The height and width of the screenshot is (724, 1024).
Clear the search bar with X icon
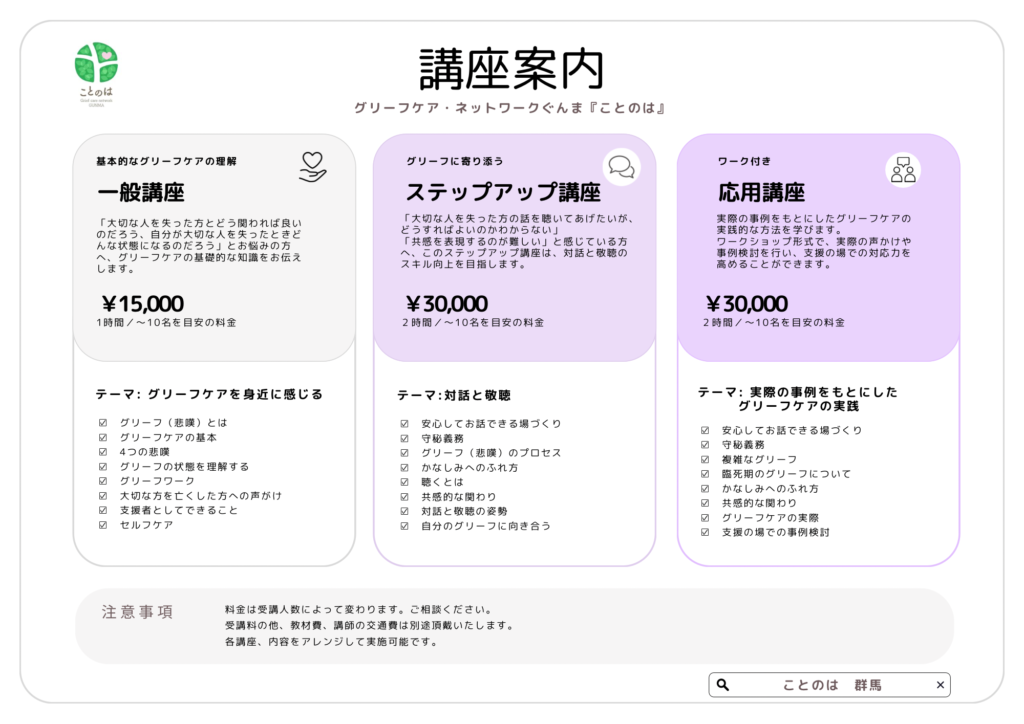point(939,685)
